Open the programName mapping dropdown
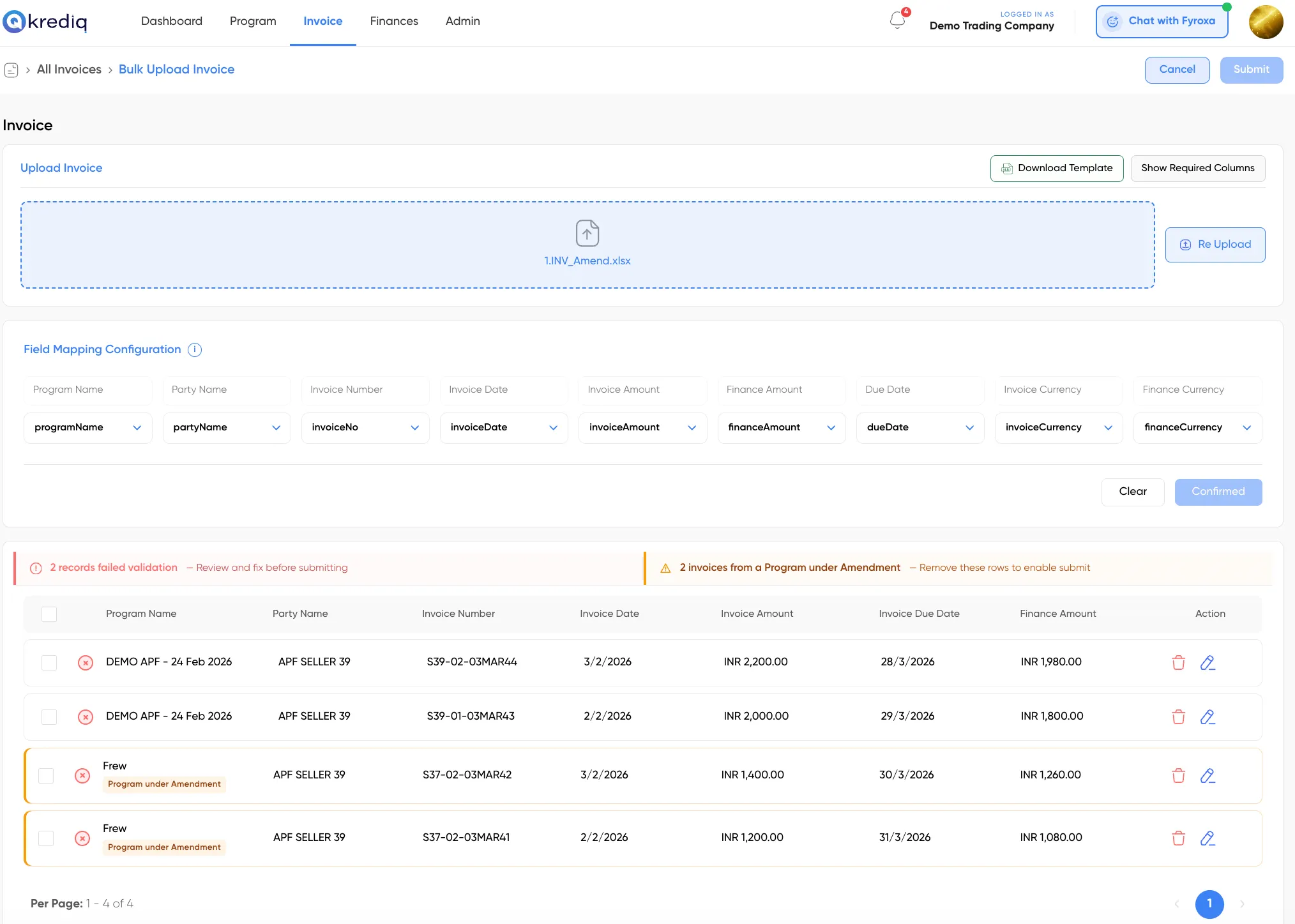The height and width of the screenshot is (924, 1295). (88, 428)
